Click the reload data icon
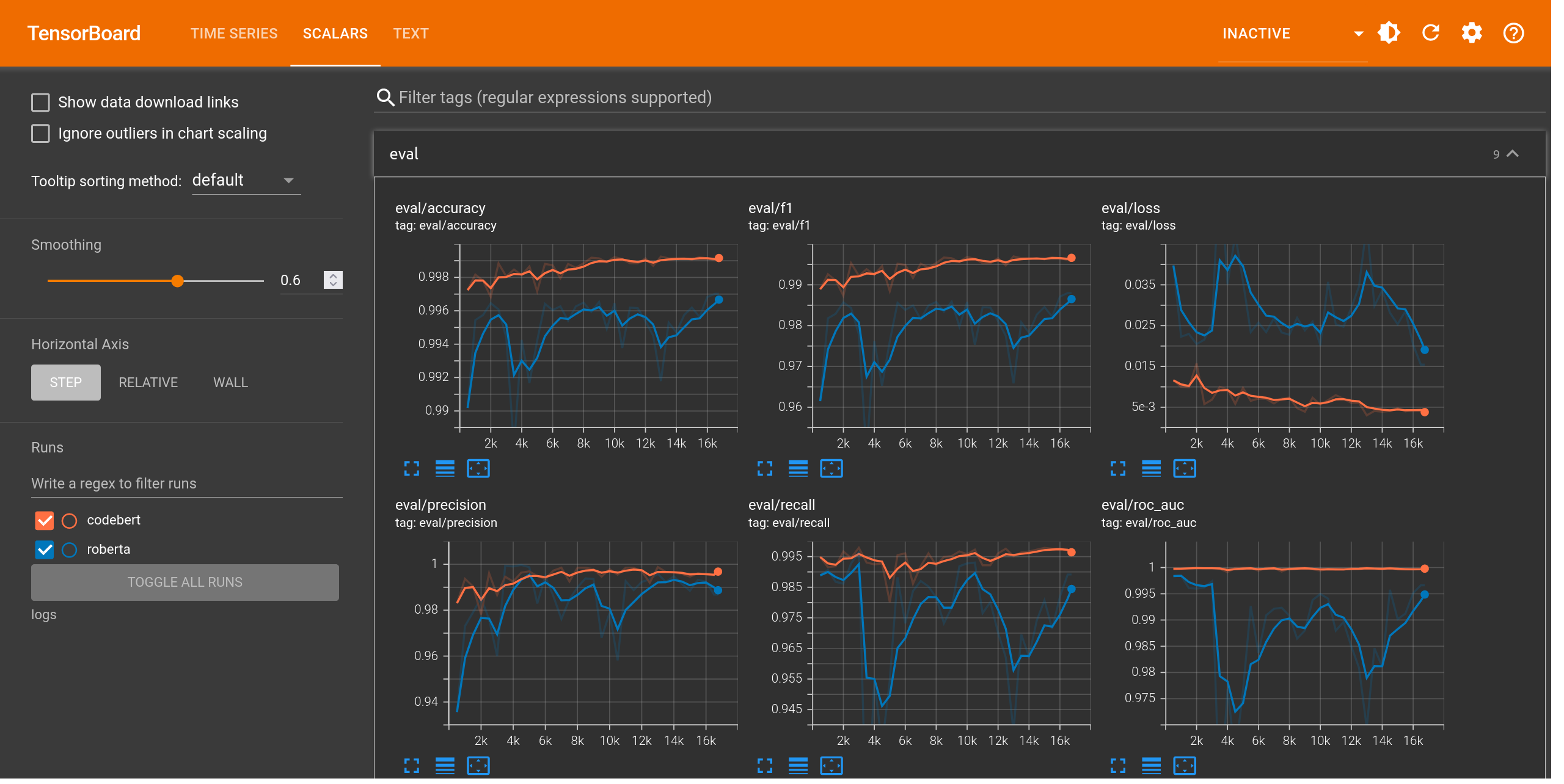The height and width of the screenshot is (784, 1564). coord(1431,33)
